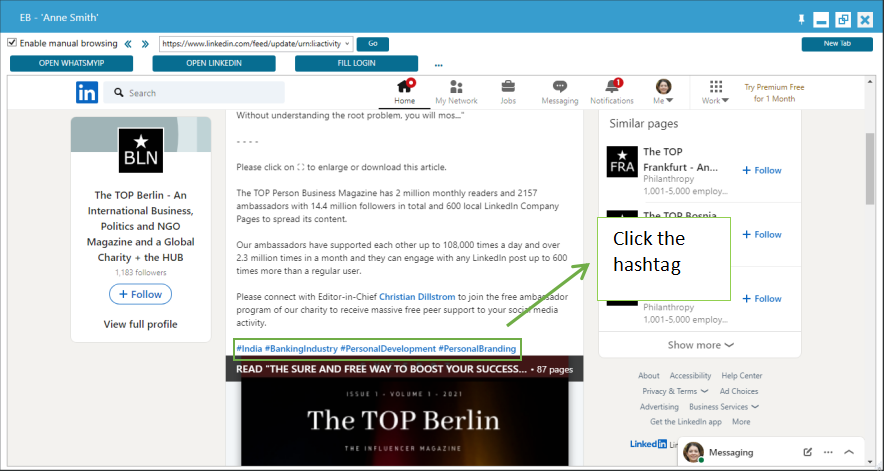Screen dimensions: 884x471
Task: Follow The TOP Berlin page
Action: [140, 294]
